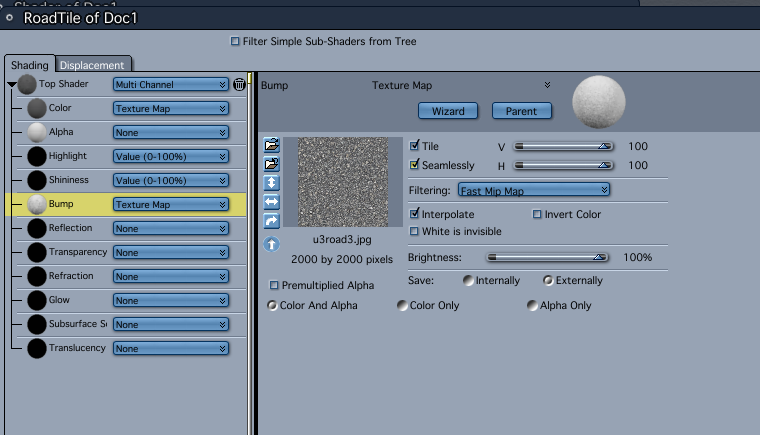Viewport: 760px width, 435px height.
Task: Toggle the Interpolate checkbox
Action: [x=414, y=213]
